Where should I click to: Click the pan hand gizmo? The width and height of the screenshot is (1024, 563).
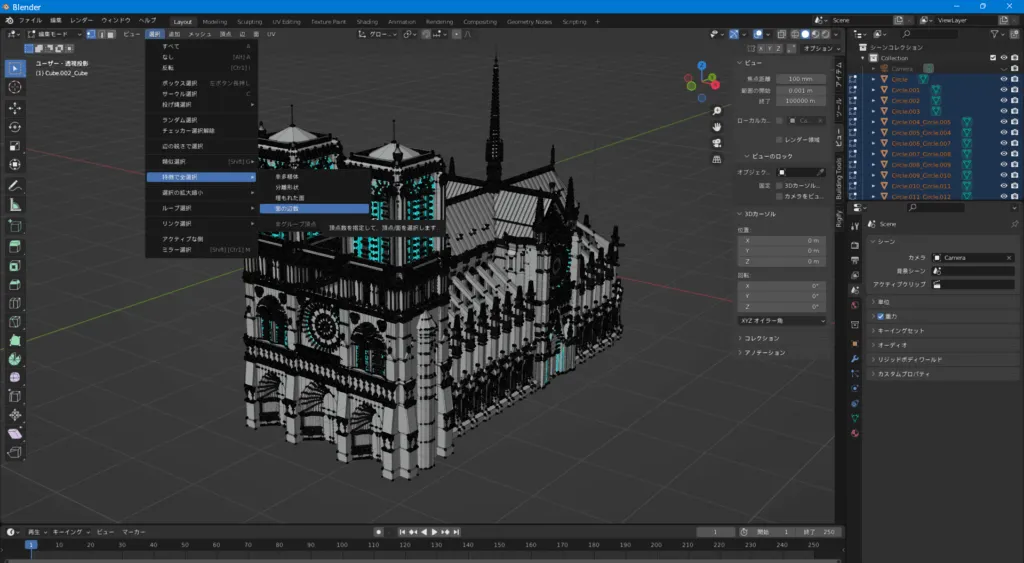[x=716, y=127]
